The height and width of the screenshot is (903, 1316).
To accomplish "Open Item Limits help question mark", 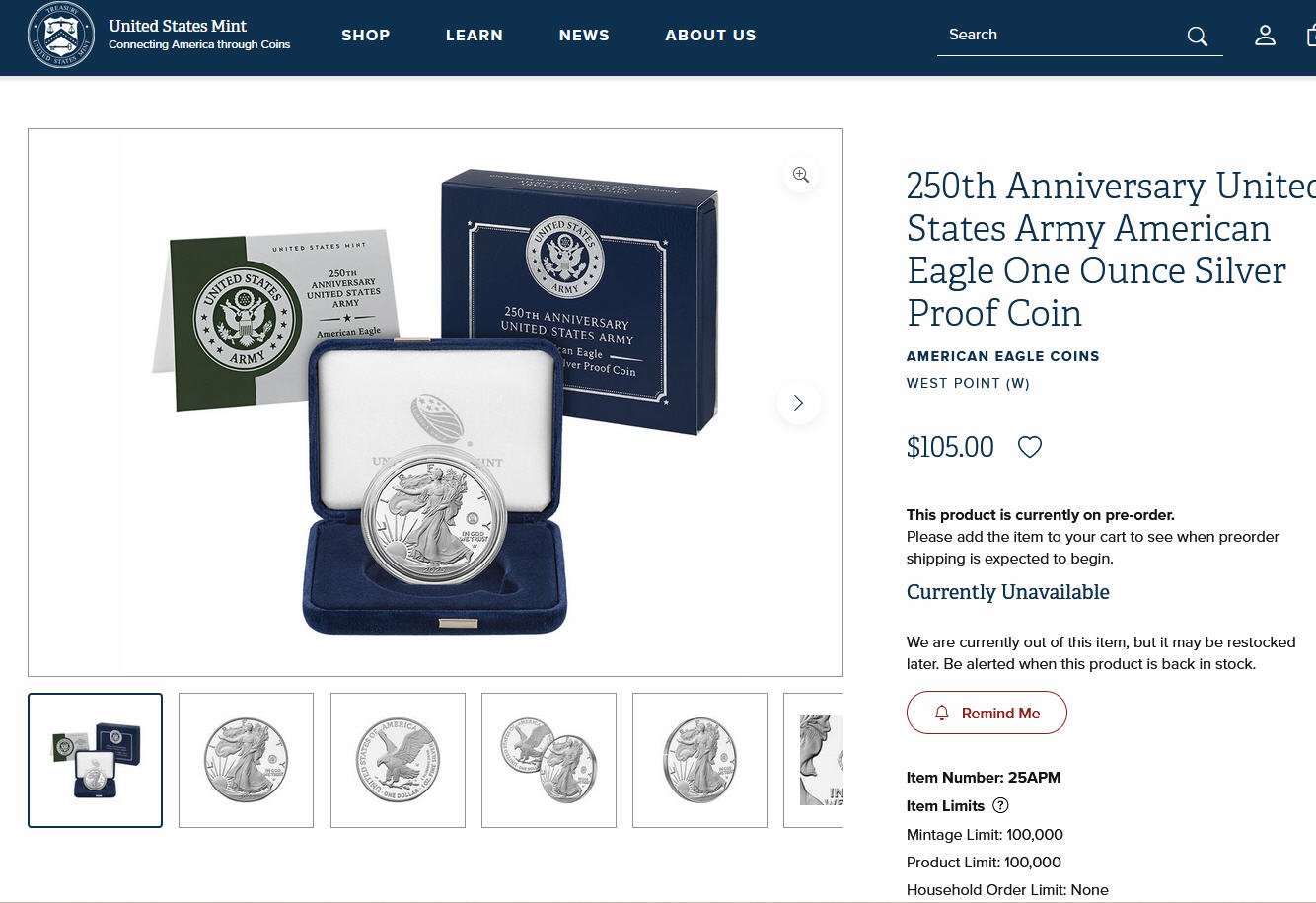I will click(1000, 805).
